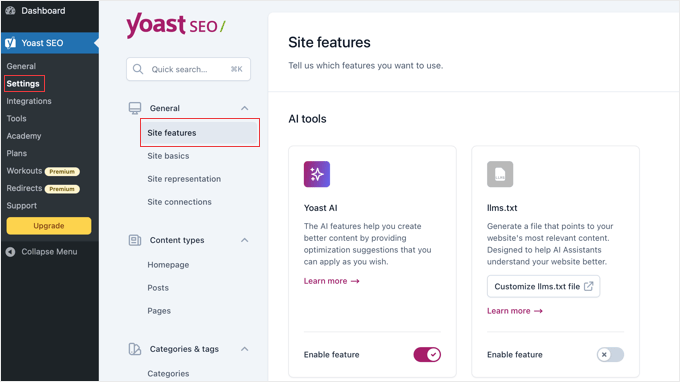Click Content types section heading label
The height and width of the screenshot is (382, 680).
[177, 240]
